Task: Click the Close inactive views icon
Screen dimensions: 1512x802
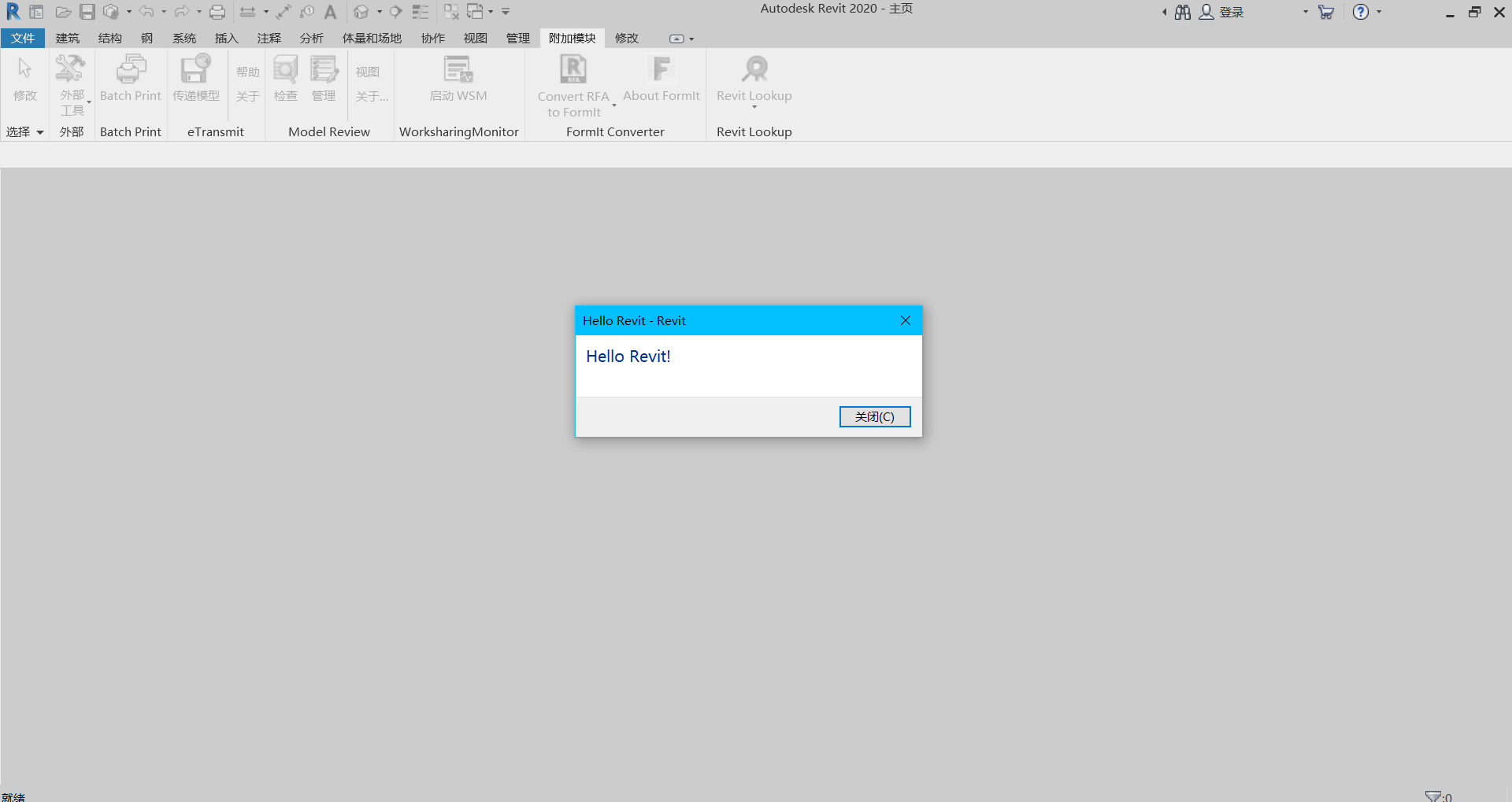Action: click(x=451, y=12)
